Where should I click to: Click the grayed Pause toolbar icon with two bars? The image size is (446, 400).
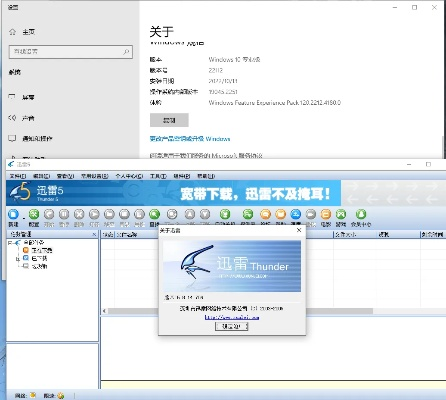[64, 214]
